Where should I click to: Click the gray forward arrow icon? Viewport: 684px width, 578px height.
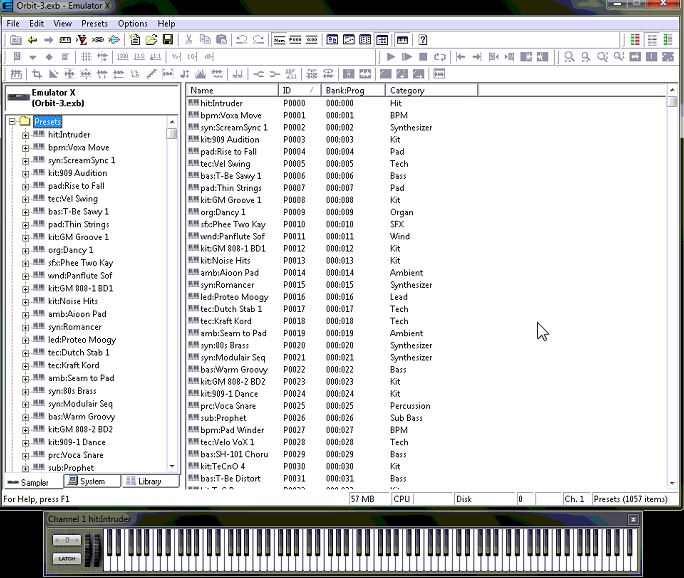click(x=48, y=40)
